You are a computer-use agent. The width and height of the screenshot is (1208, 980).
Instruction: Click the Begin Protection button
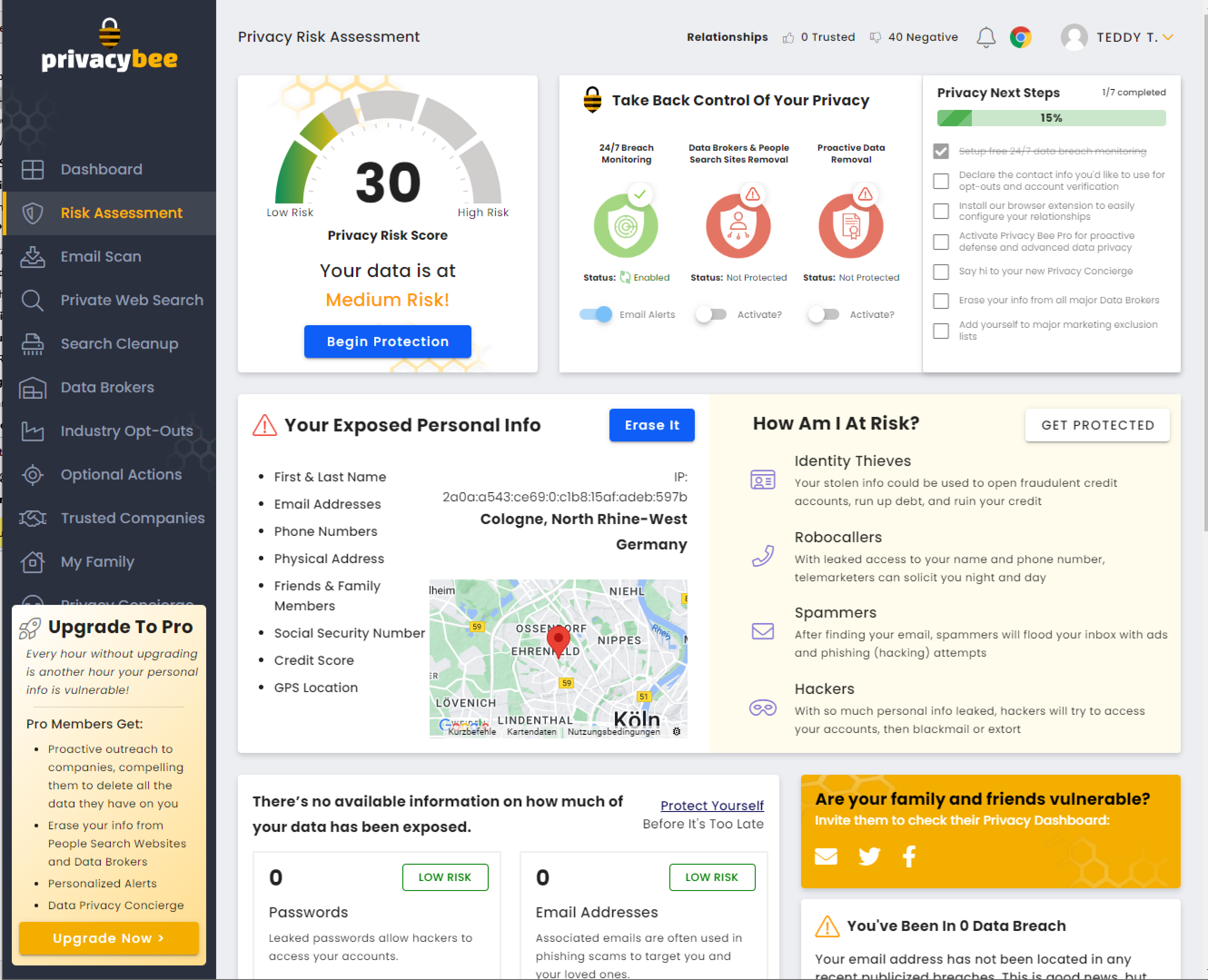[387, 342]
